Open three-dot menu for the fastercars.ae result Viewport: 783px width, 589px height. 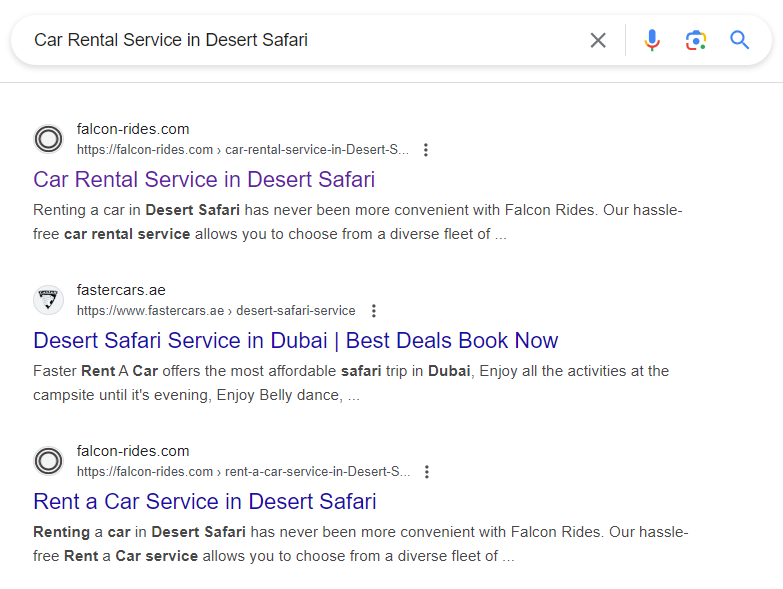373,311
